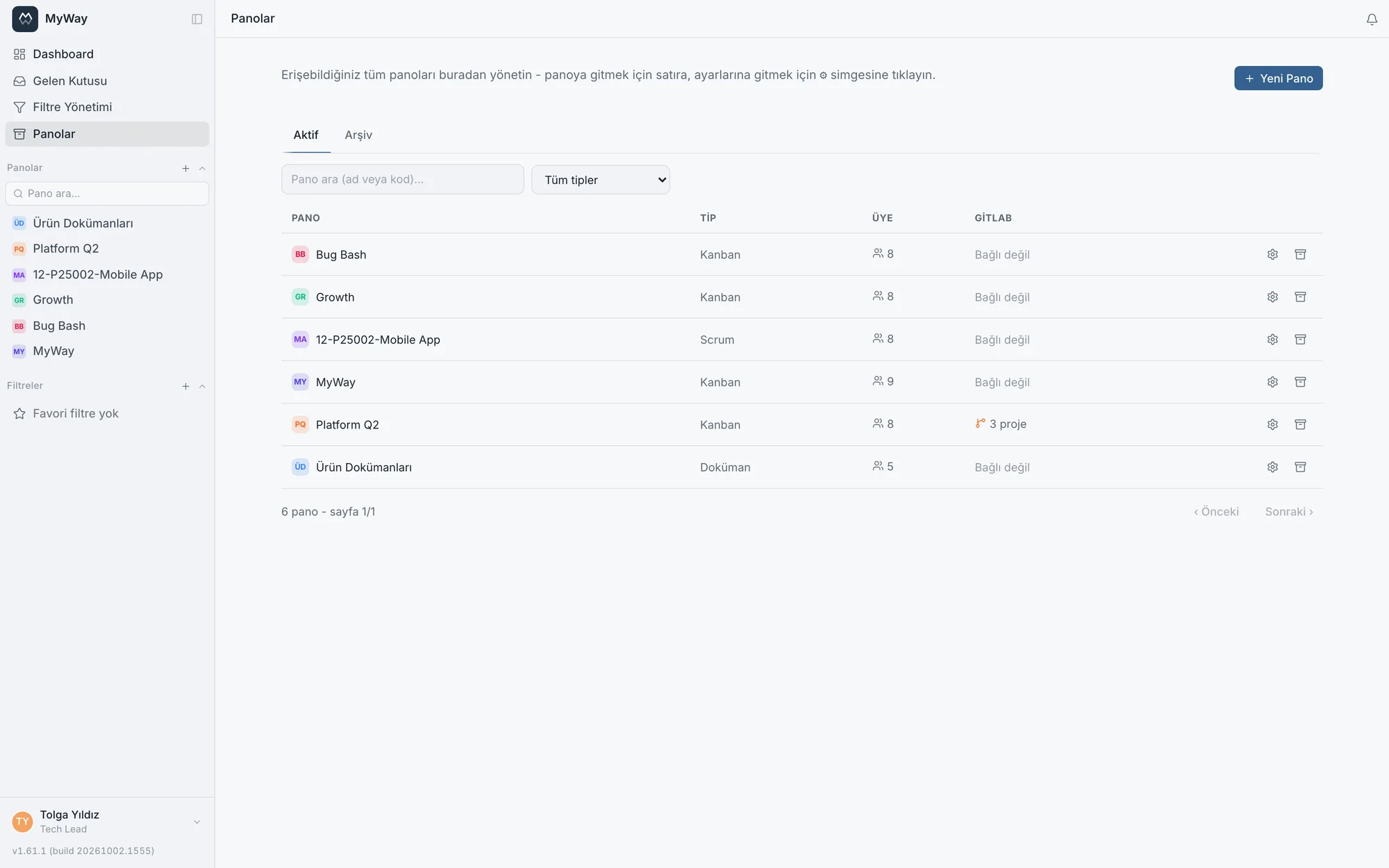This screenshot has height=868, width=1389.
Task: Focus the main Pano ara (ad veya kod) field
Action: [402, 179]
